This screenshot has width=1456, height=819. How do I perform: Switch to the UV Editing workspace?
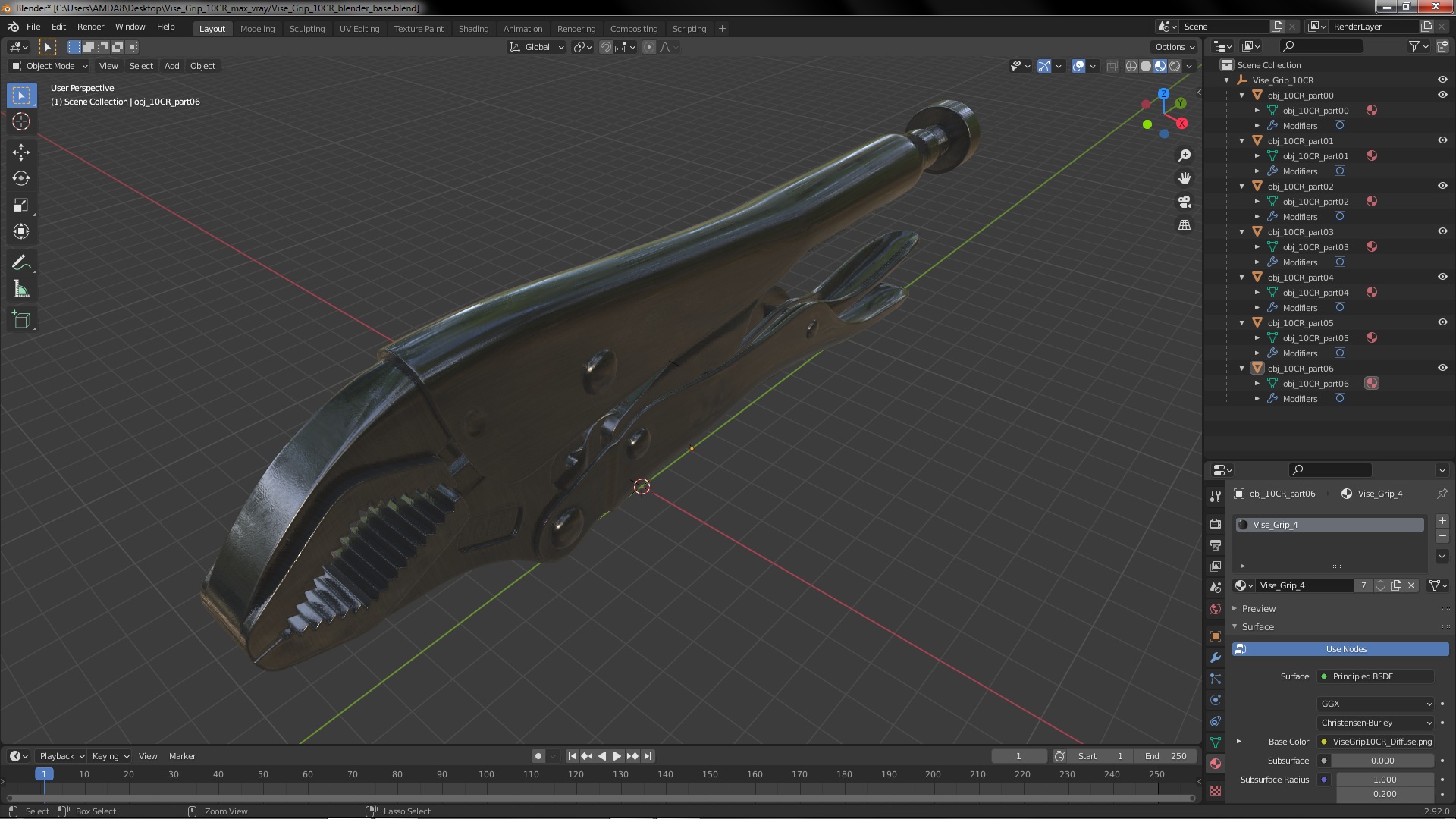[359, 29]
